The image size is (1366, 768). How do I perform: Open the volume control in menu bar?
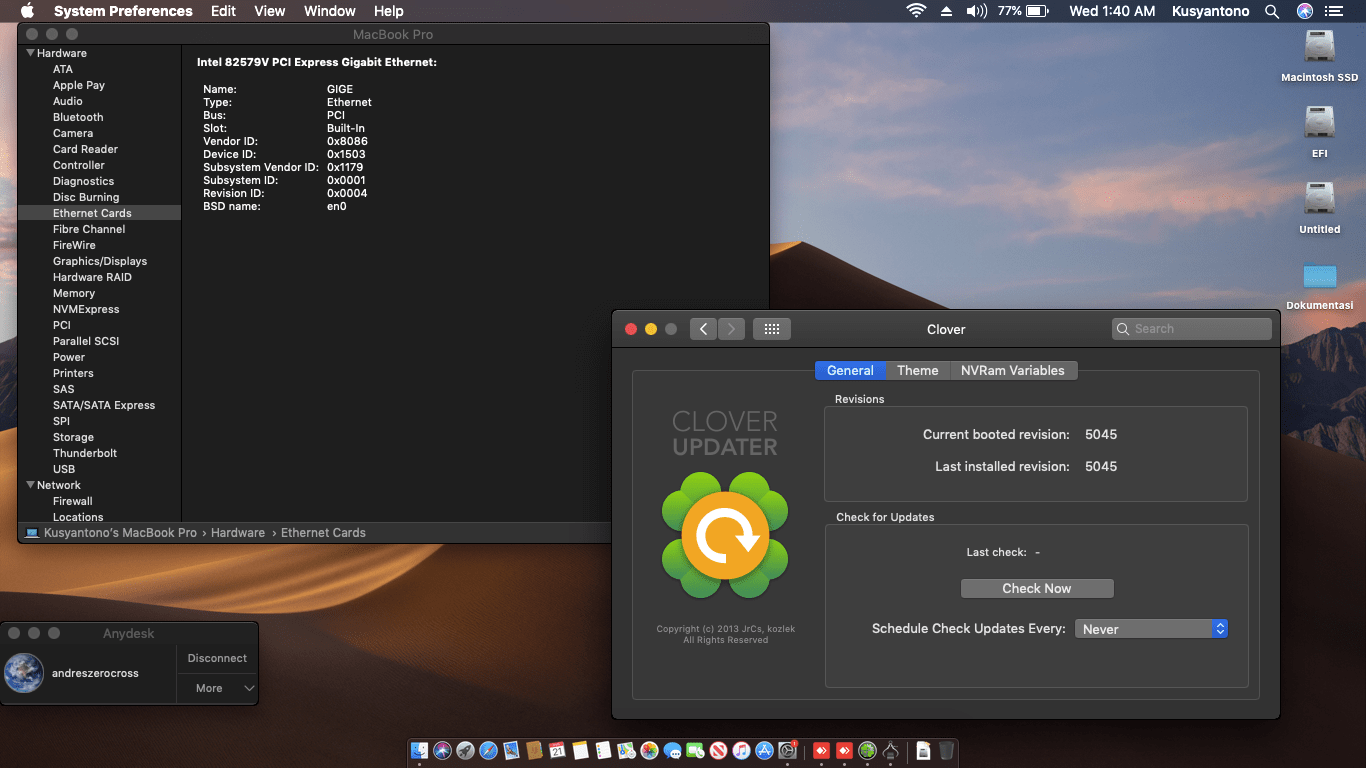pyautogui.click(x=977, y=11)
